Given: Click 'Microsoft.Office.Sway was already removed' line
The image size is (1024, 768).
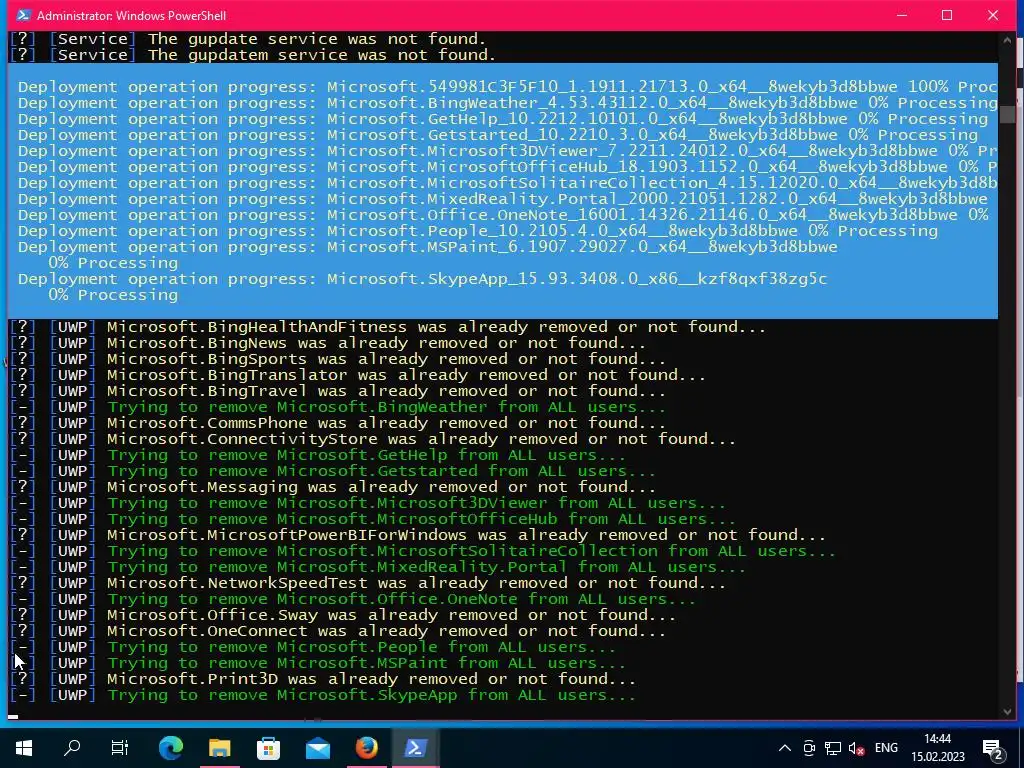Looking at the screenshot, I should [343, 615].
